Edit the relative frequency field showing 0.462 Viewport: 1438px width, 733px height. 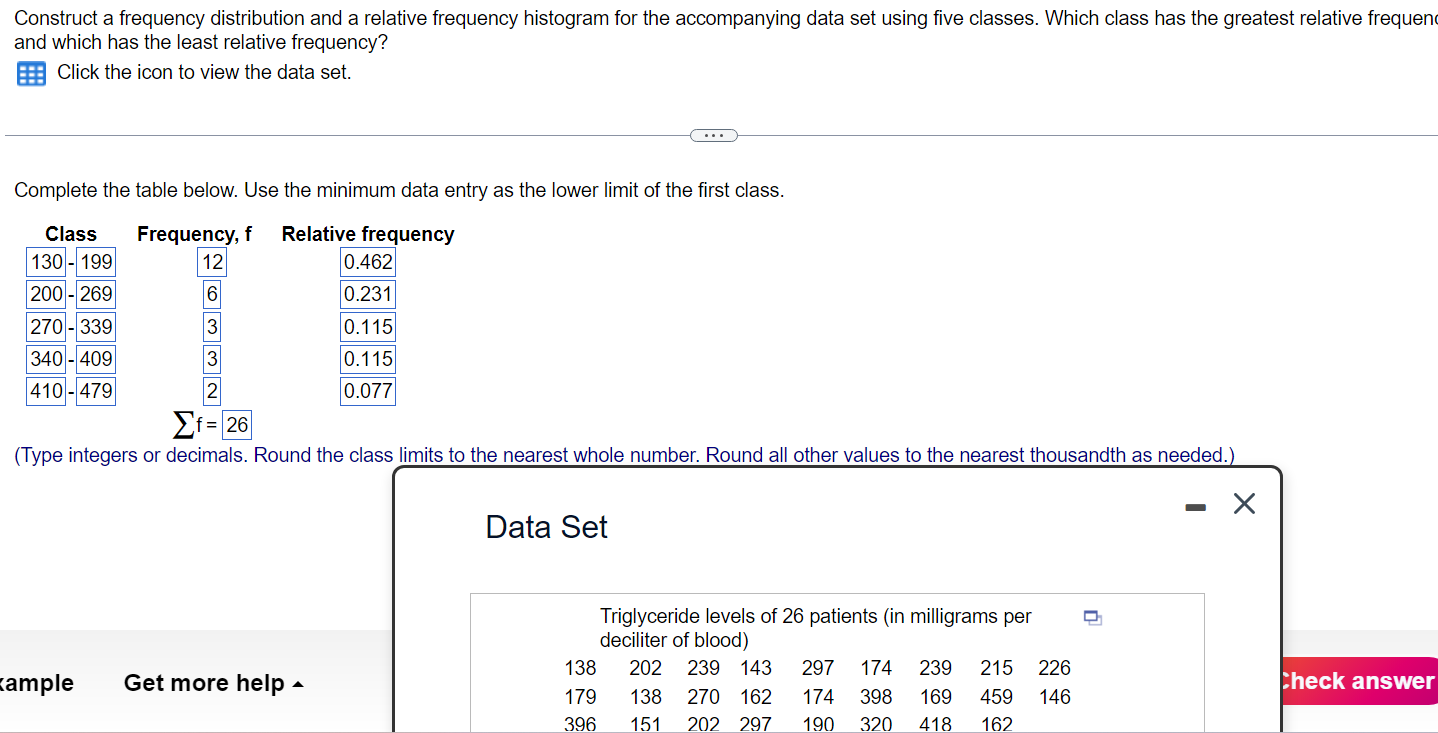coord(368,261)
